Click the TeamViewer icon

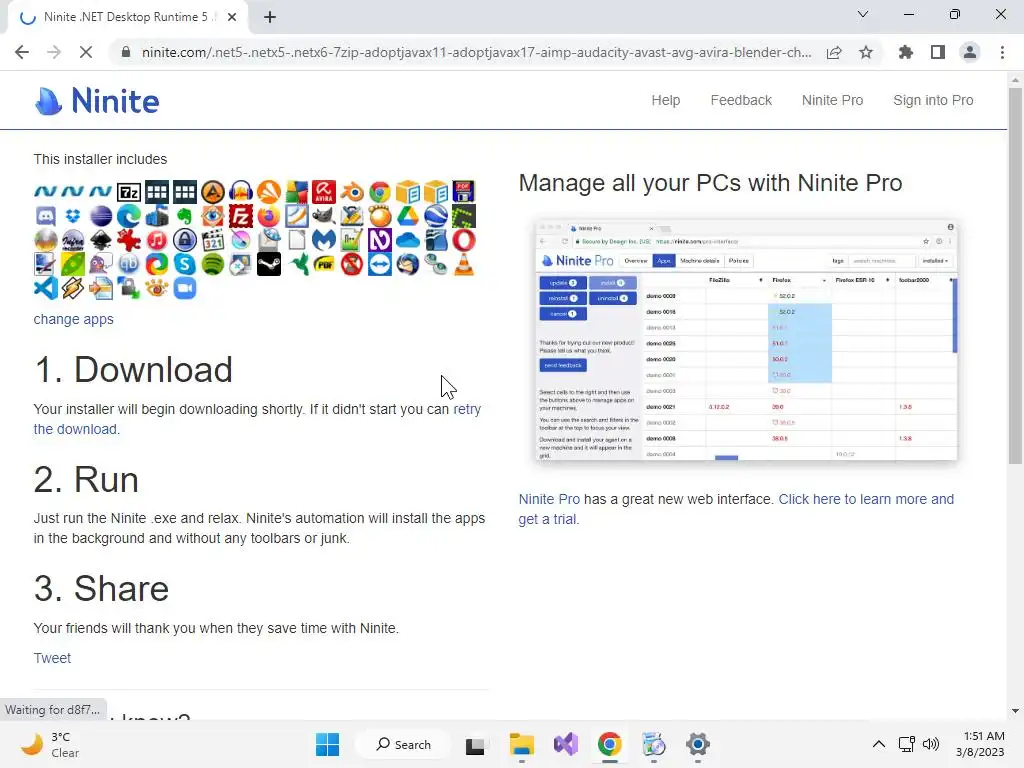pos(380,264)
